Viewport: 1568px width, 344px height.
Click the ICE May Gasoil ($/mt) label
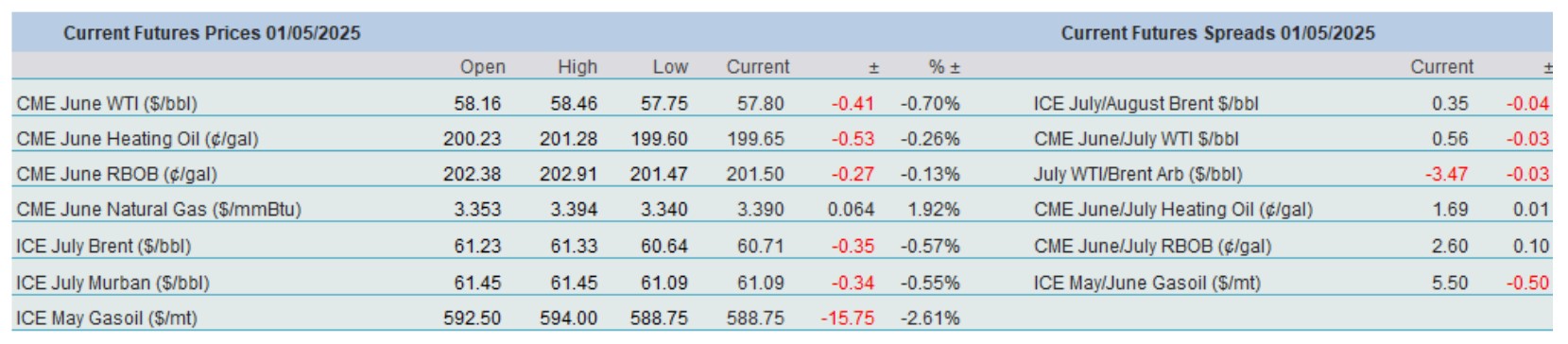[107, 318]
